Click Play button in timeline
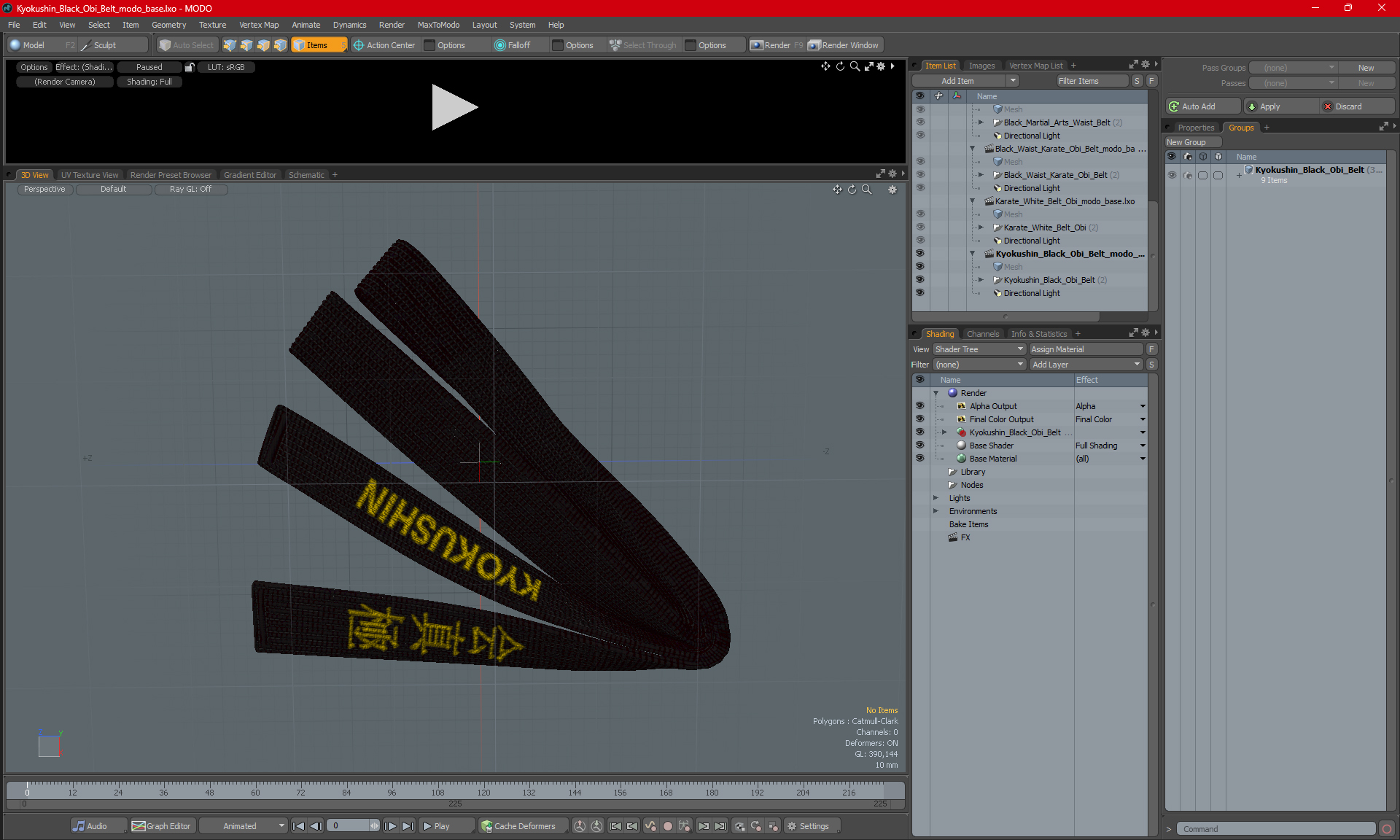The image size is (1400, 840). (x=447, y=826)
